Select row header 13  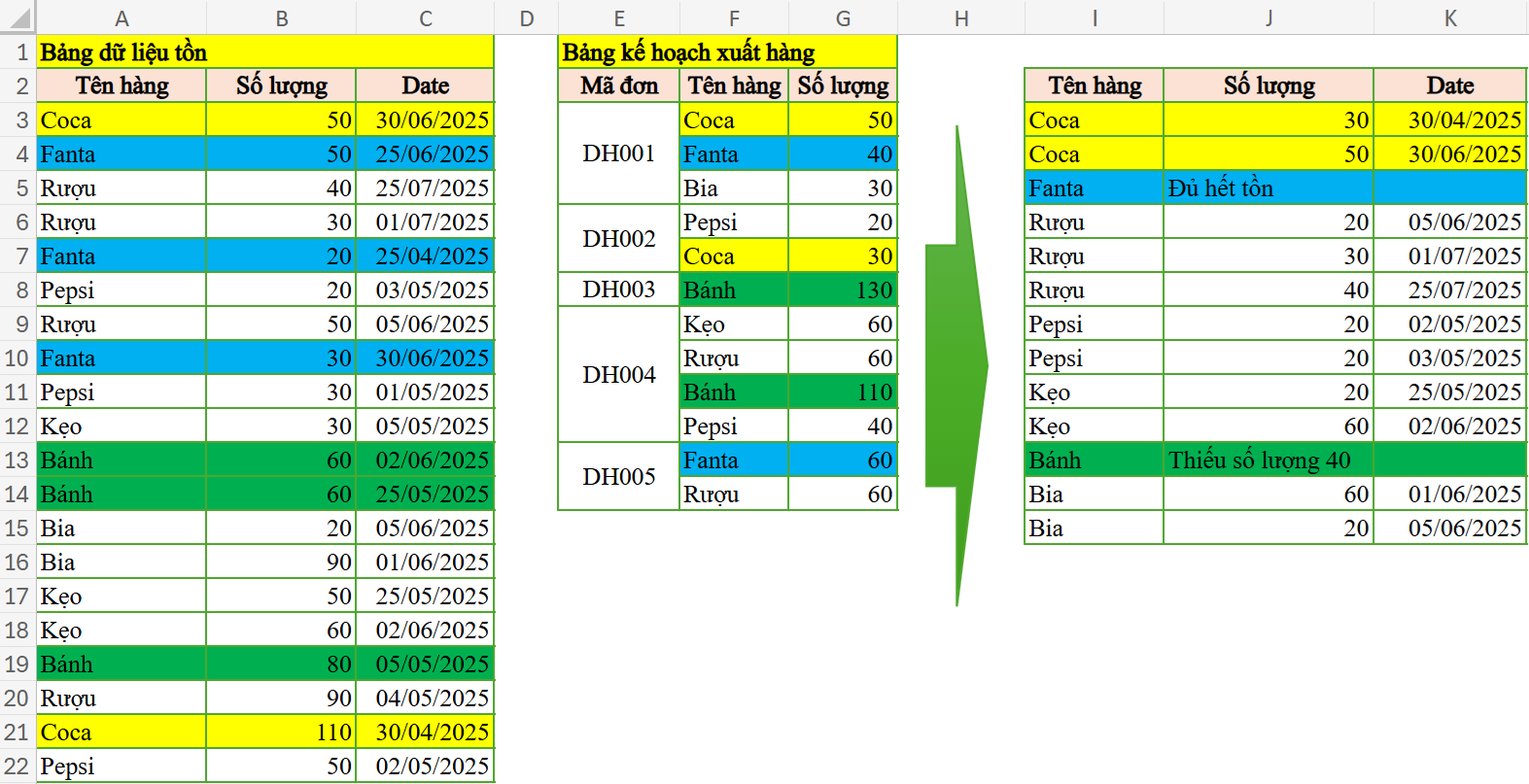(x=17, y=460)
